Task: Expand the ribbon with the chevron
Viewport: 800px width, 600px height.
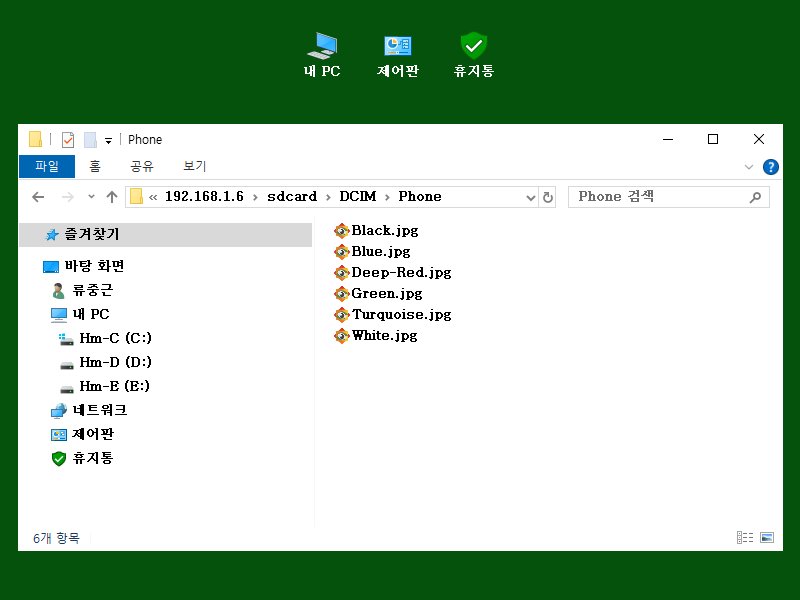Action: coord(748,167)
